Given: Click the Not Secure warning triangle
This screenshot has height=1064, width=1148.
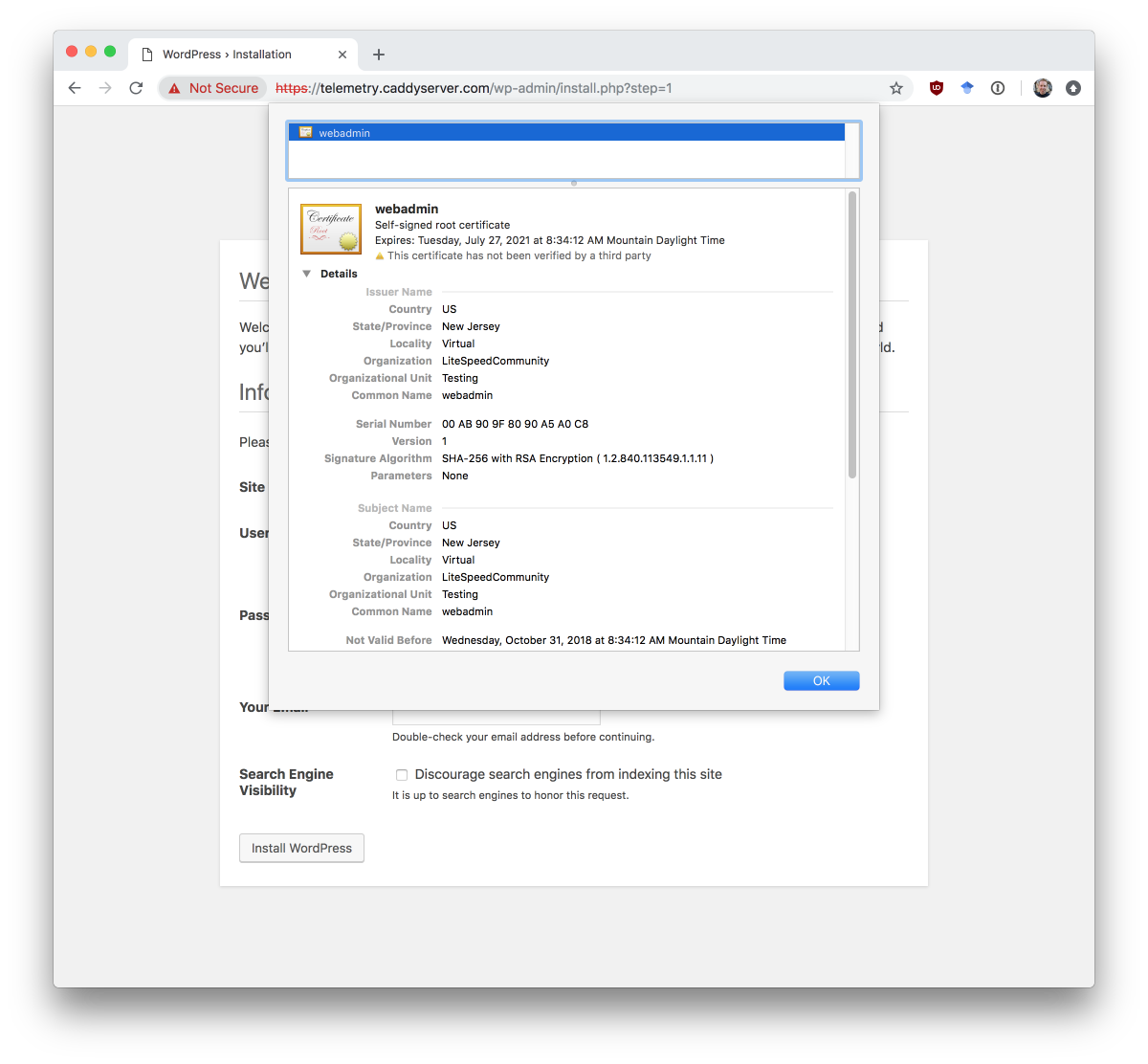Looking at the screenshot, I should [174, 88].
